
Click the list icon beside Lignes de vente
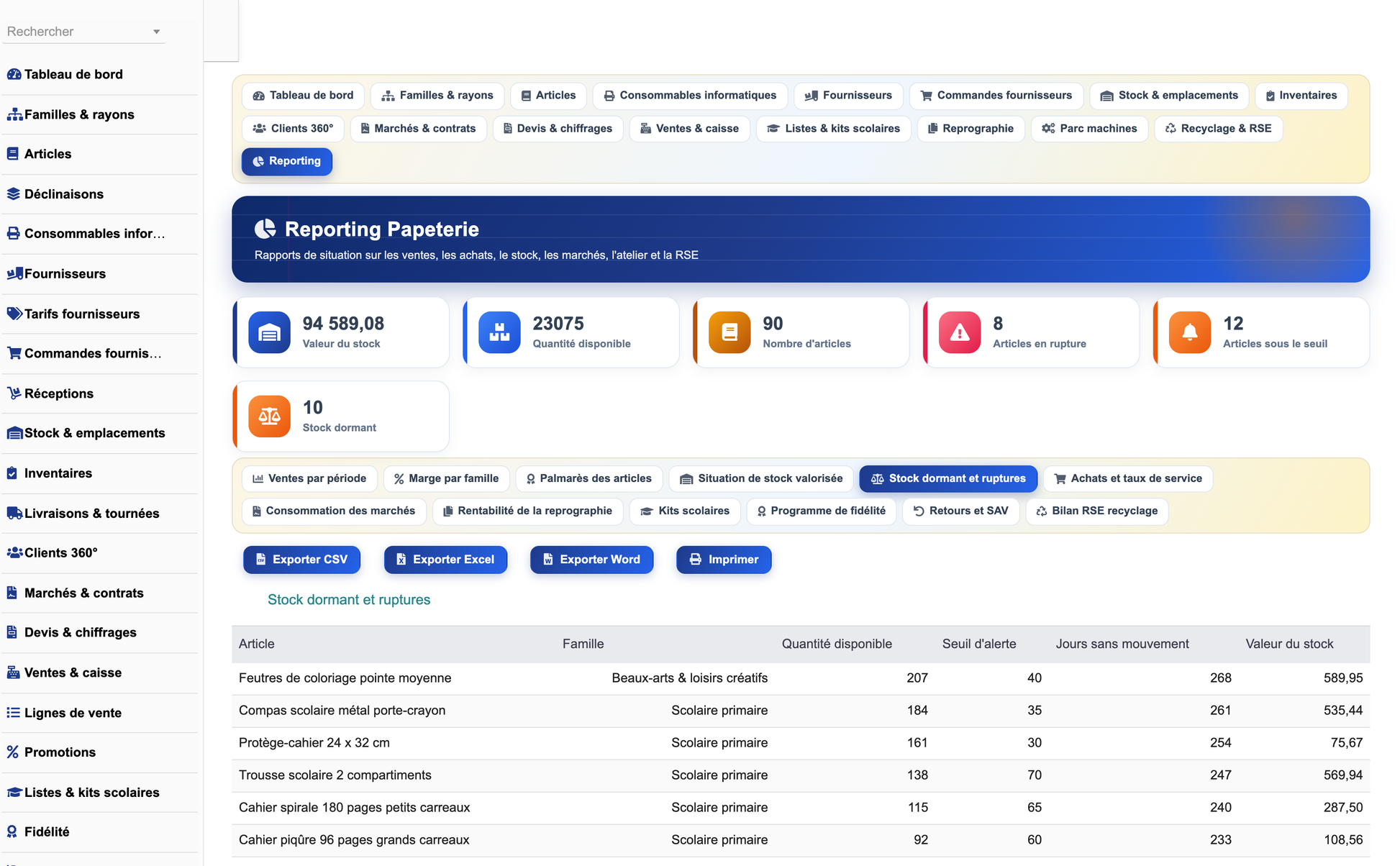click(13, 712)
